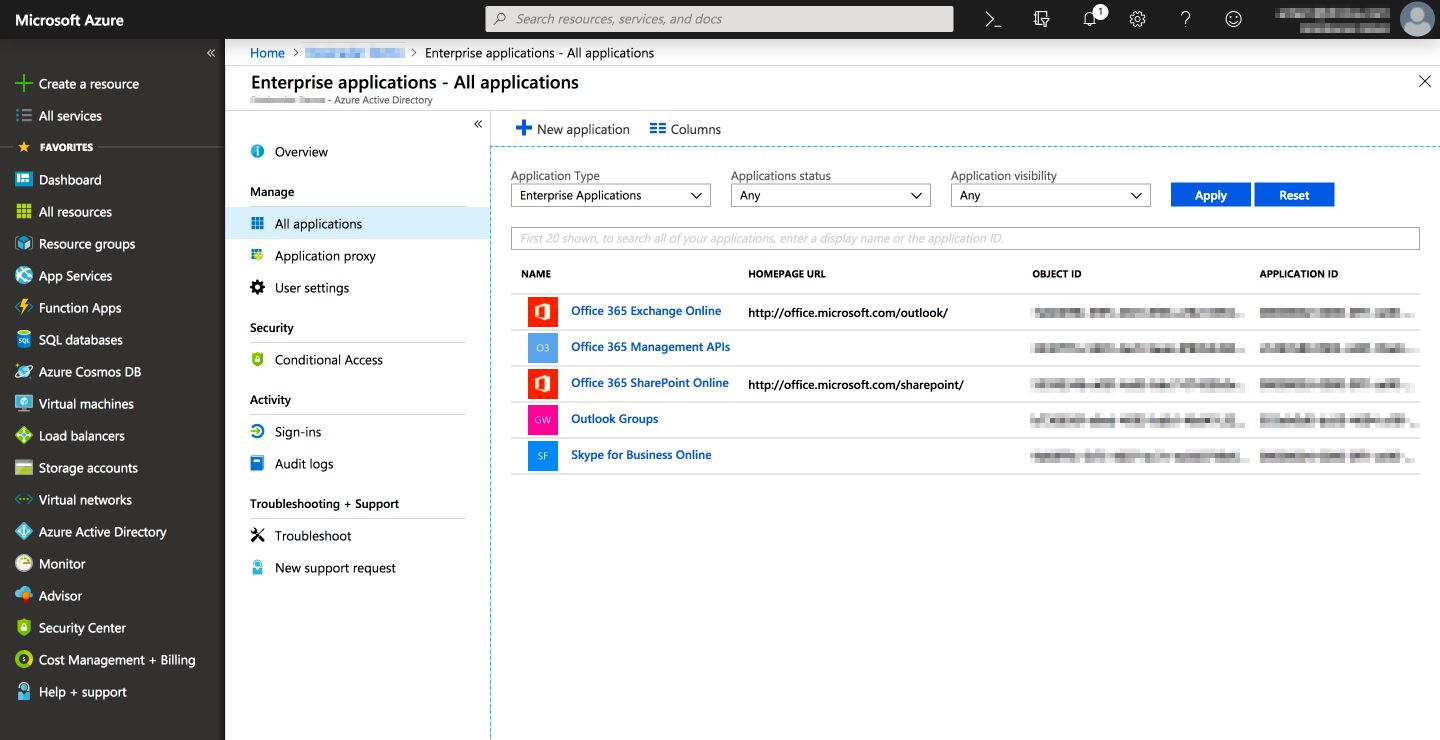Click the outlook homepage URL text
This screenshot has height=740, width=1440.
pos(848,313)
